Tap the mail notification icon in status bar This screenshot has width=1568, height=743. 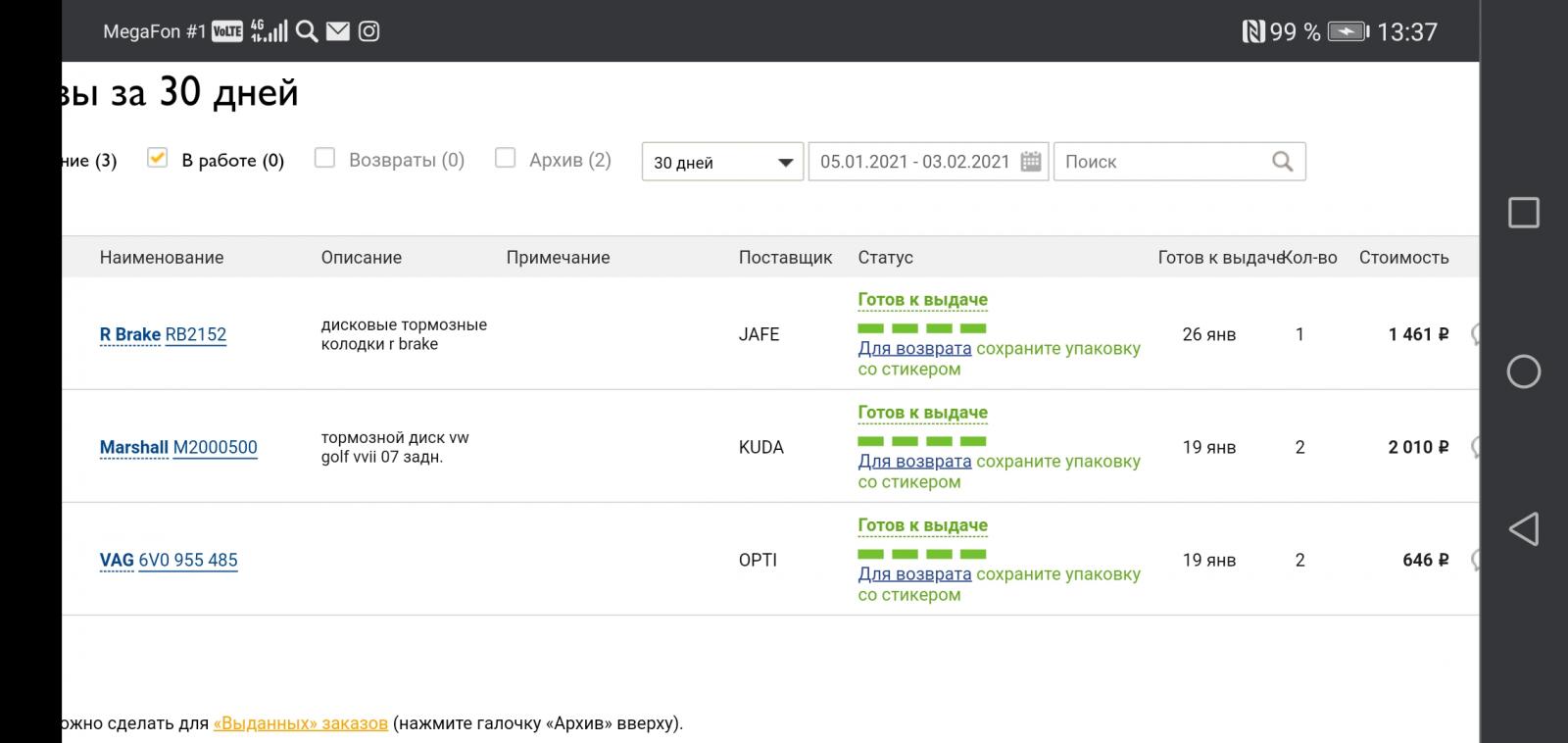tap(338, 31)
